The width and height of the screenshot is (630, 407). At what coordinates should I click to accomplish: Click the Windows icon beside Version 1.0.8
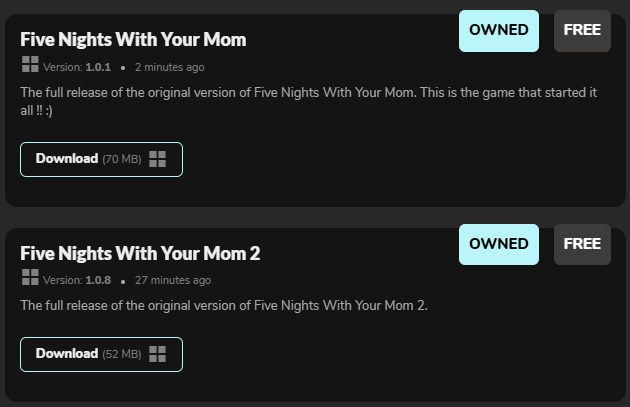pos(30,279)
